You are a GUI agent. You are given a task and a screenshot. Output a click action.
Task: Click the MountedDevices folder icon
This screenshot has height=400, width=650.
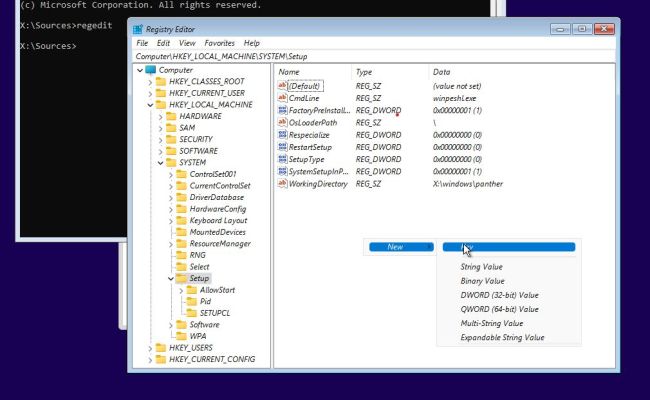tap(182, 232)
